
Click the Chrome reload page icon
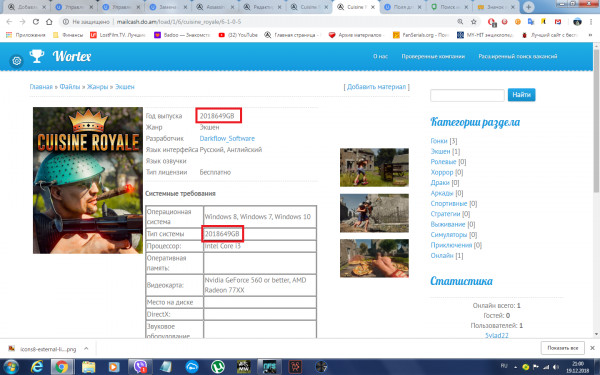pyautogui.click(x=36, y=22)
